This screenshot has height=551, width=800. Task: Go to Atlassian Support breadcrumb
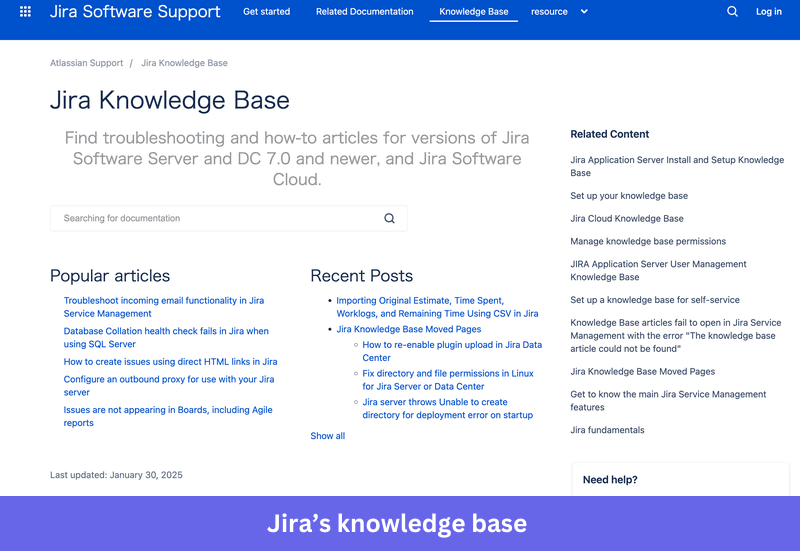tap(86, 63)
